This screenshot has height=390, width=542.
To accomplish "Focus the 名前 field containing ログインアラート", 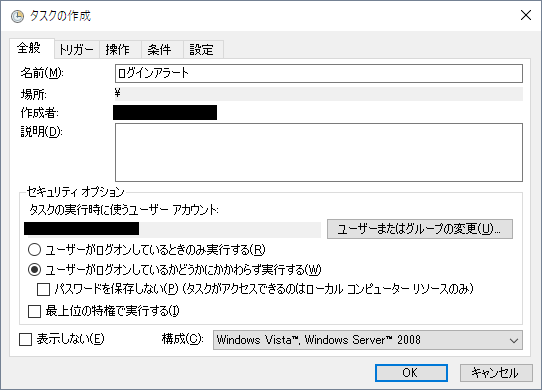I will [x=319, y=73].
